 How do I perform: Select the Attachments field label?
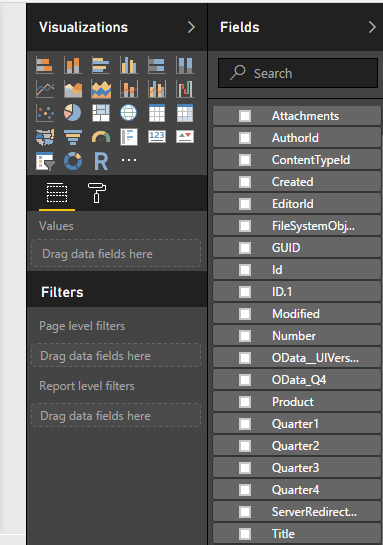[305, 116]
